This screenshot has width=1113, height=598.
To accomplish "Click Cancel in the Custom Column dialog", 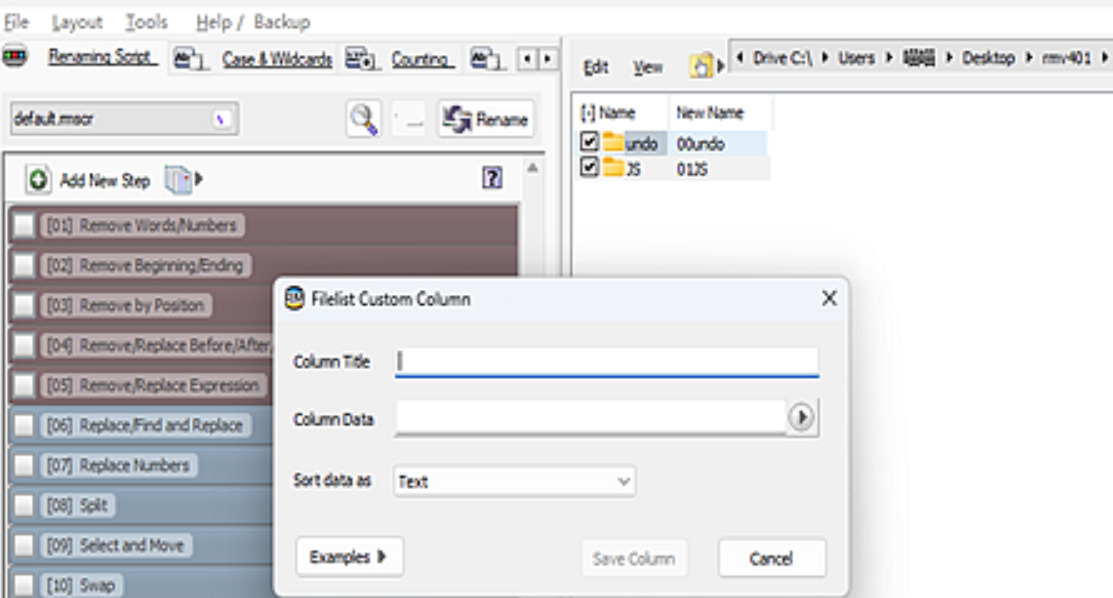I will click(x=771, y=558).
